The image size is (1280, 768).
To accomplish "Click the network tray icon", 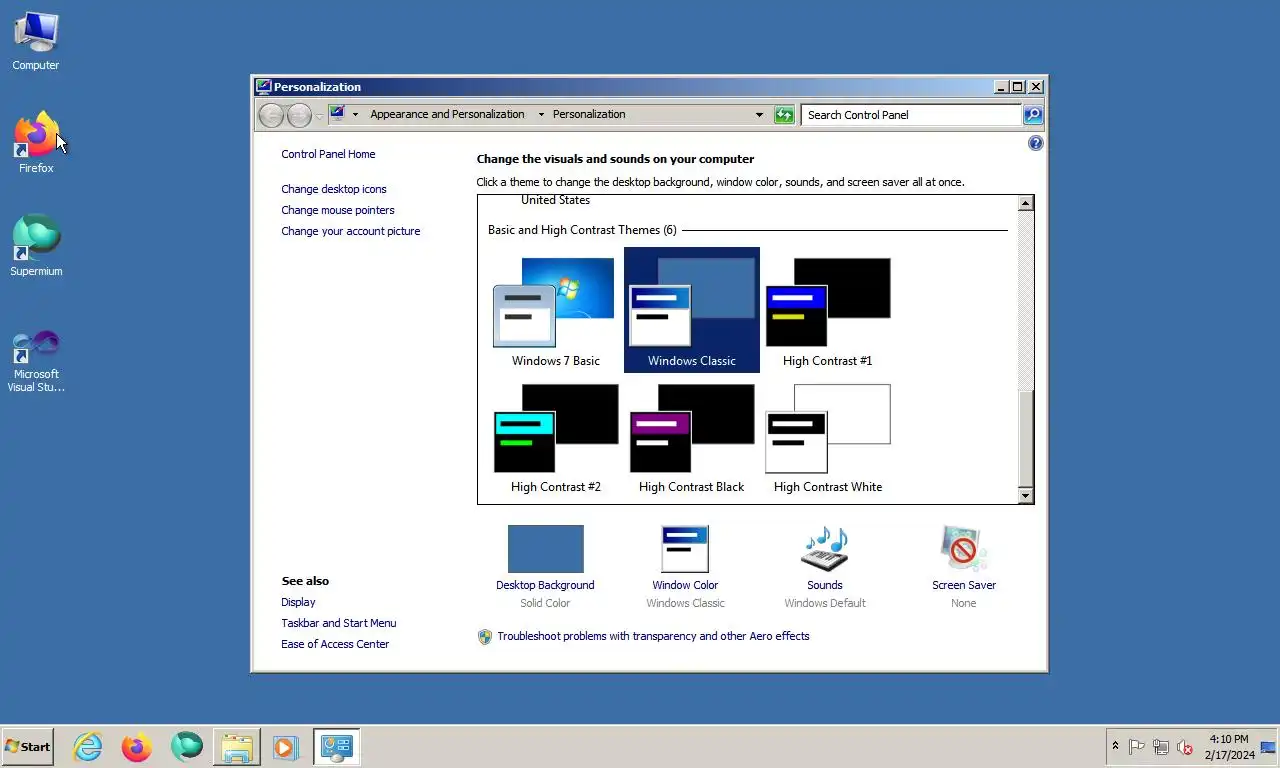I will click(1161, 747).
